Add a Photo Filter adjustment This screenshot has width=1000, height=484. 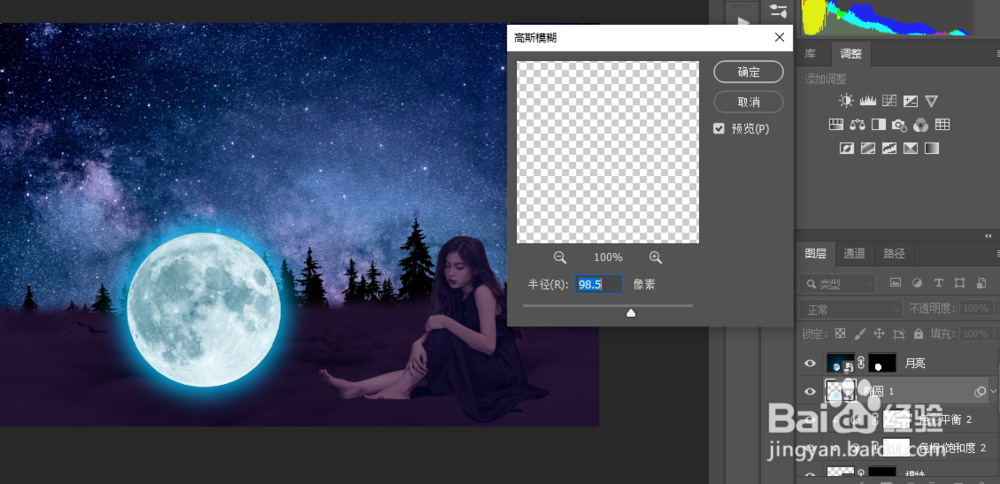click(899, 124)
